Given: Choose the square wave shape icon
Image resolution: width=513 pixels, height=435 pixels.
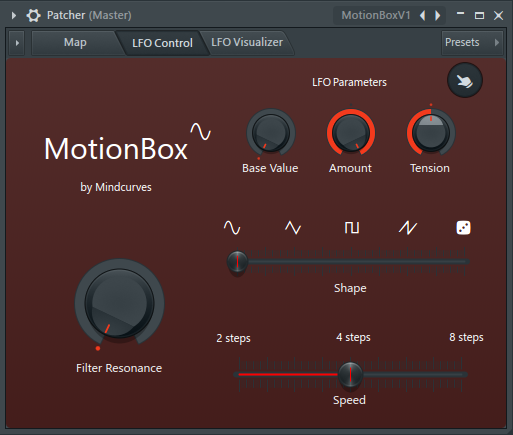Looking at the screenshot, I should coord(352,228).
